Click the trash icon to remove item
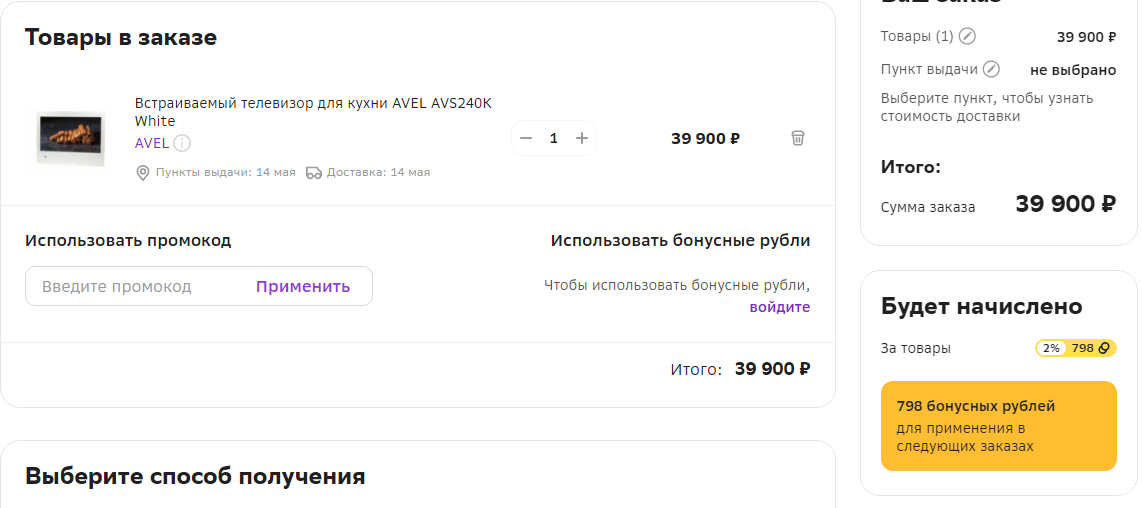 coord(798,138)
